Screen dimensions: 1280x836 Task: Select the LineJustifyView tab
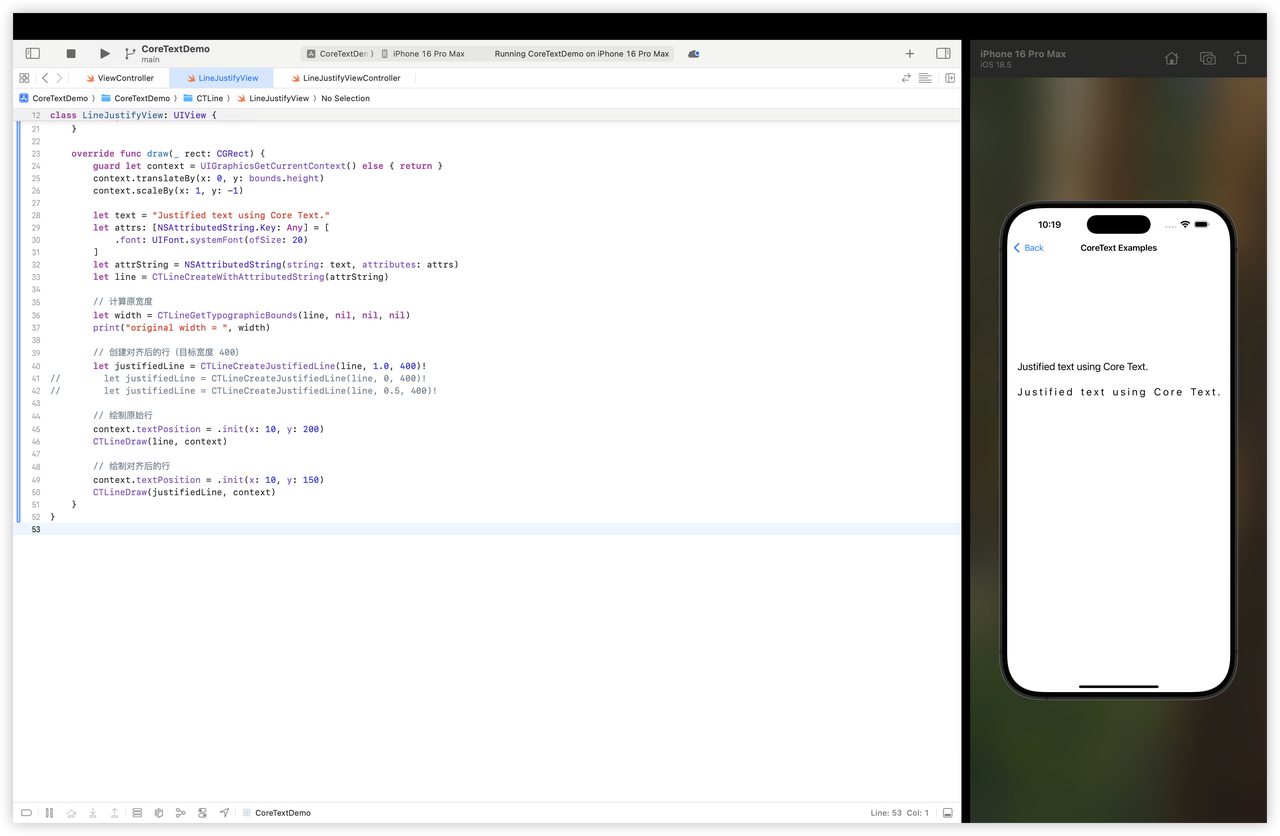pos(221,78)
